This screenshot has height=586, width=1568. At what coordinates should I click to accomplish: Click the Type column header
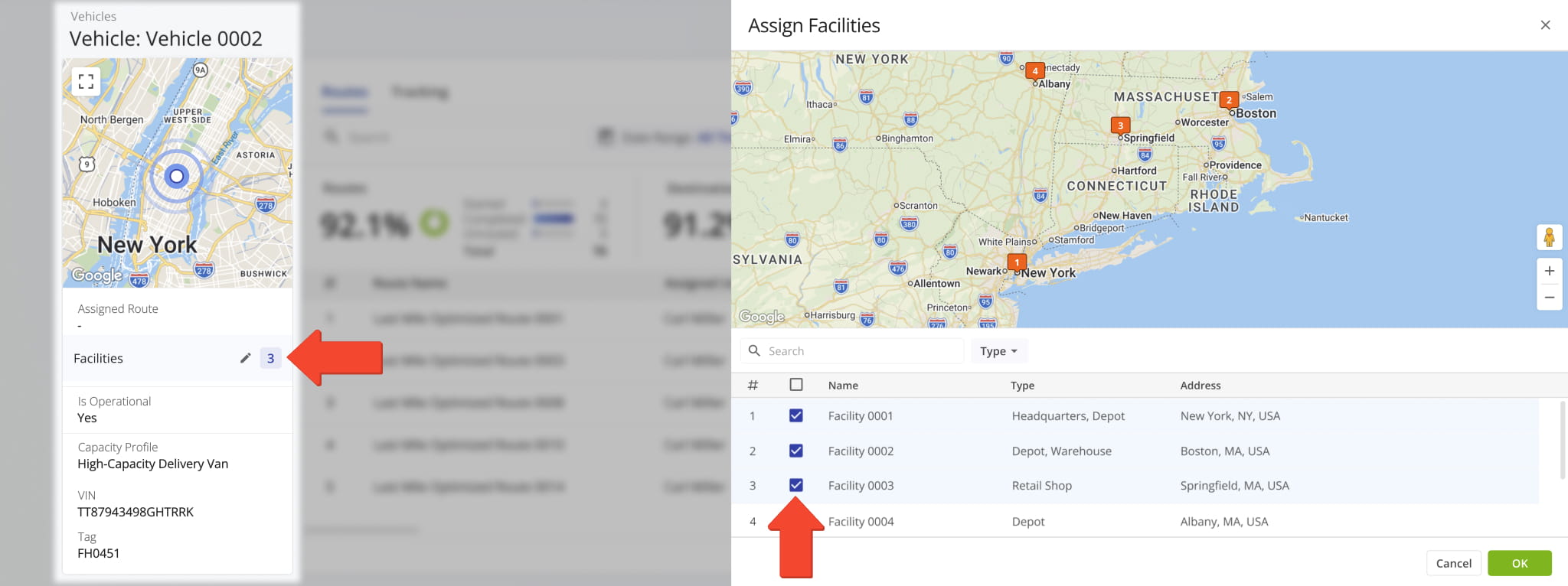coord(1022,386)
